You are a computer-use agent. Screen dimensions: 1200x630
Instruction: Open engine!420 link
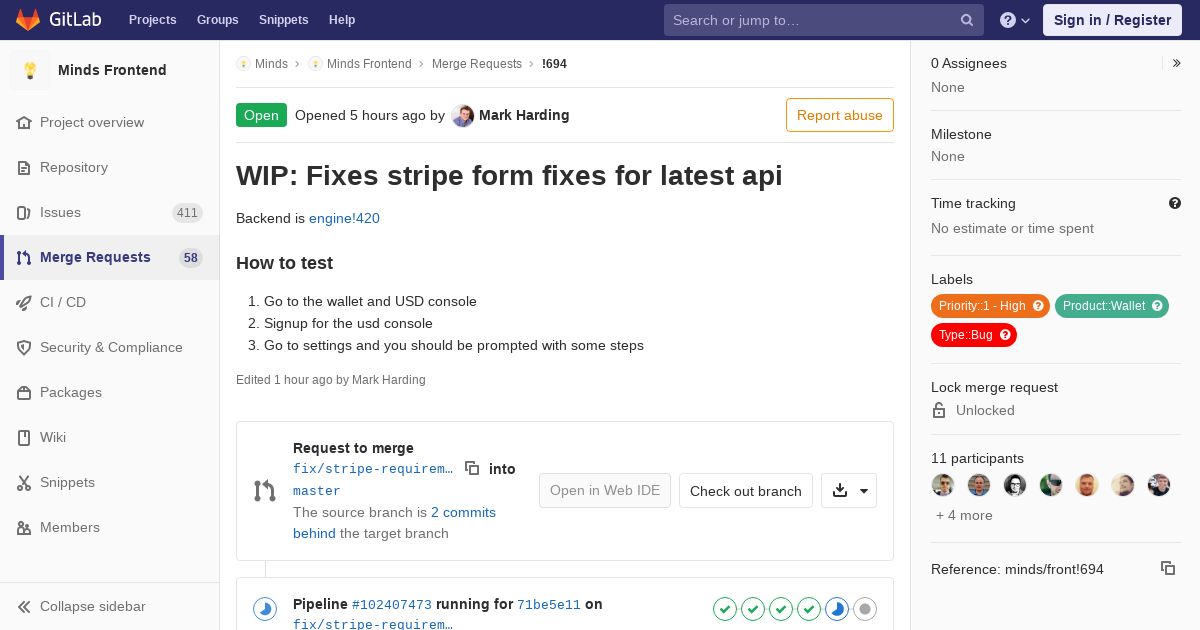tap(344, 218)
